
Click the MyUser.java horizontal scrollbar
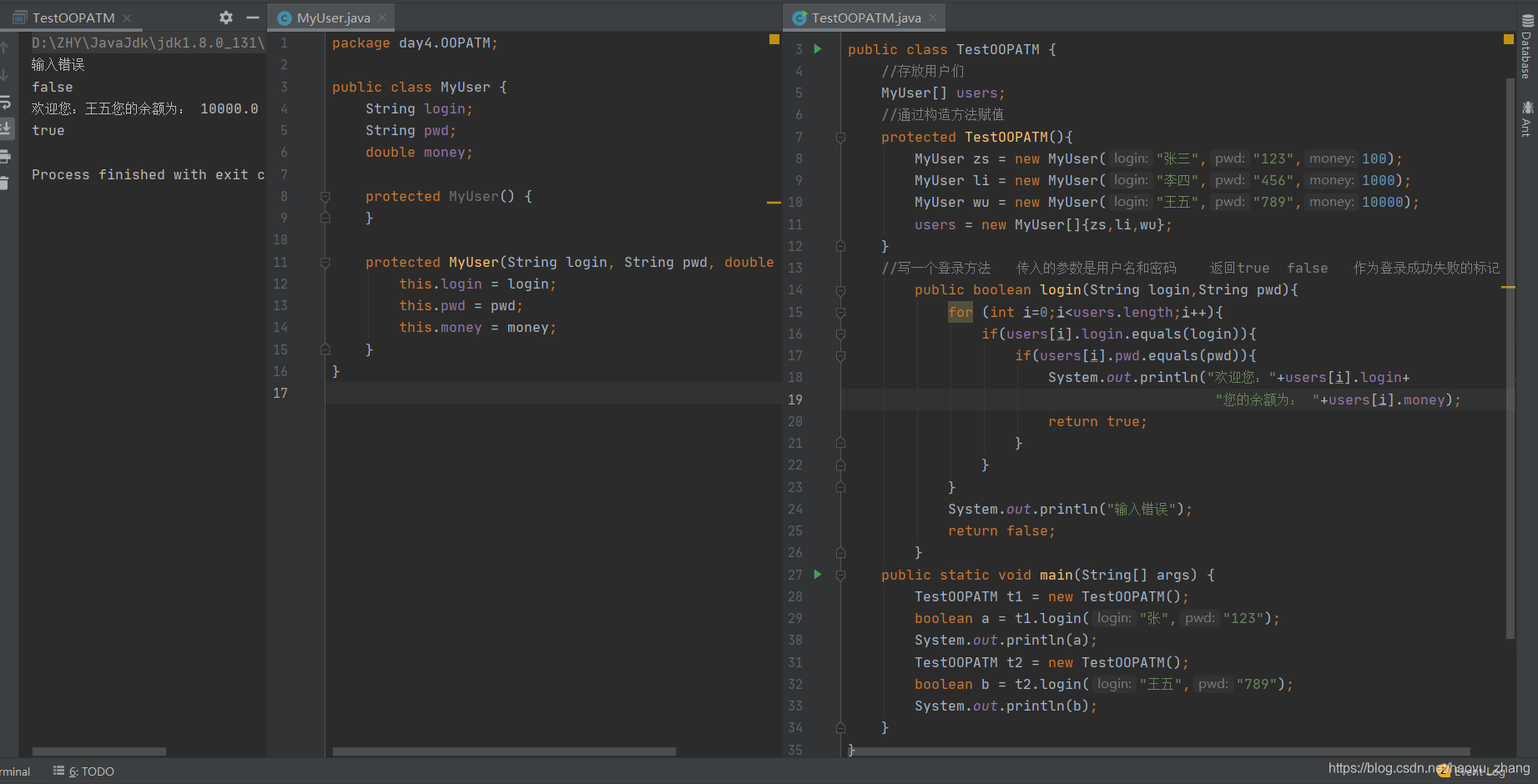[504, 751]
